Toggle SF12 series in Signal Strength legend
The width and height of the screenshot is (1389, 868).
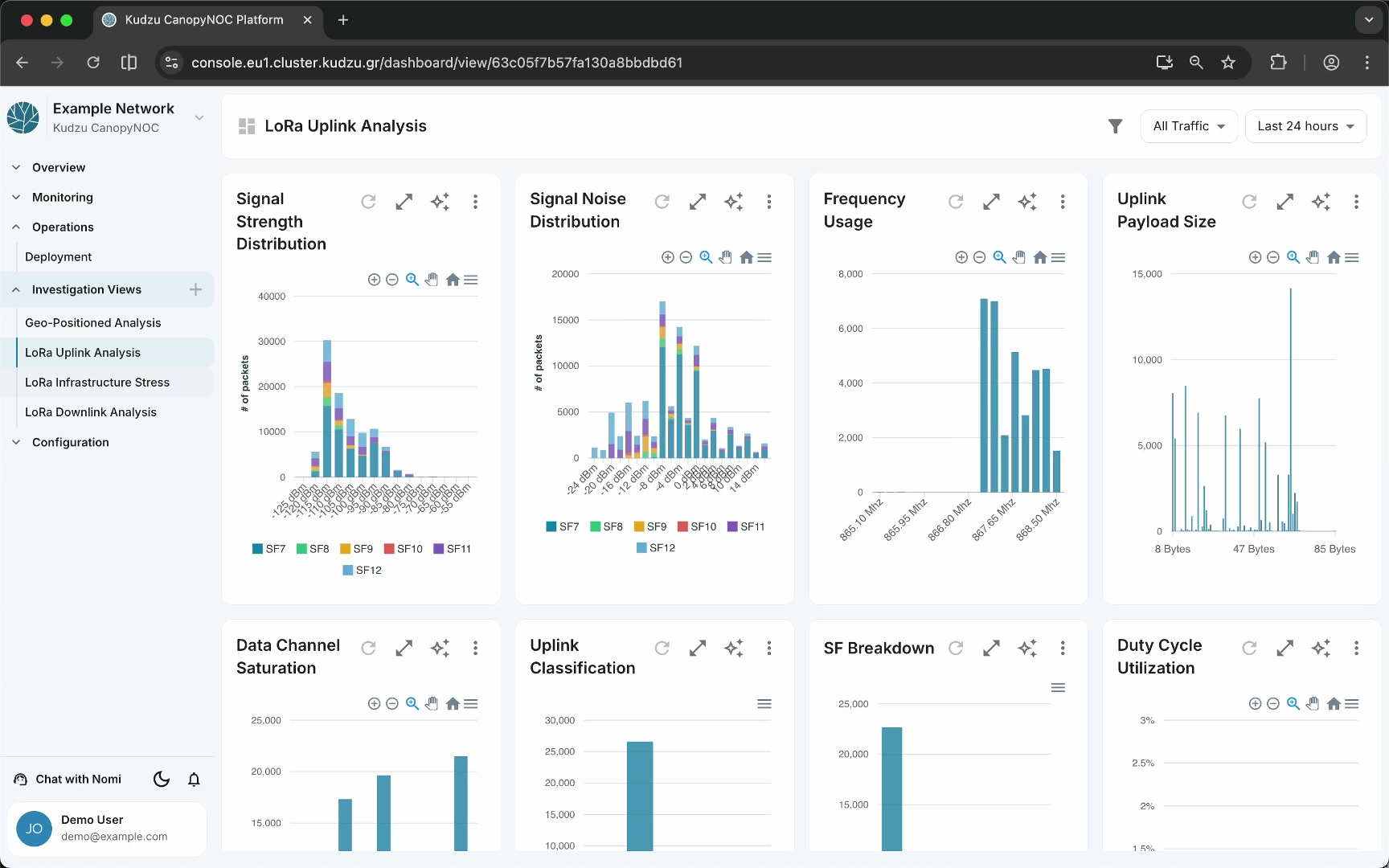(362, 570)
